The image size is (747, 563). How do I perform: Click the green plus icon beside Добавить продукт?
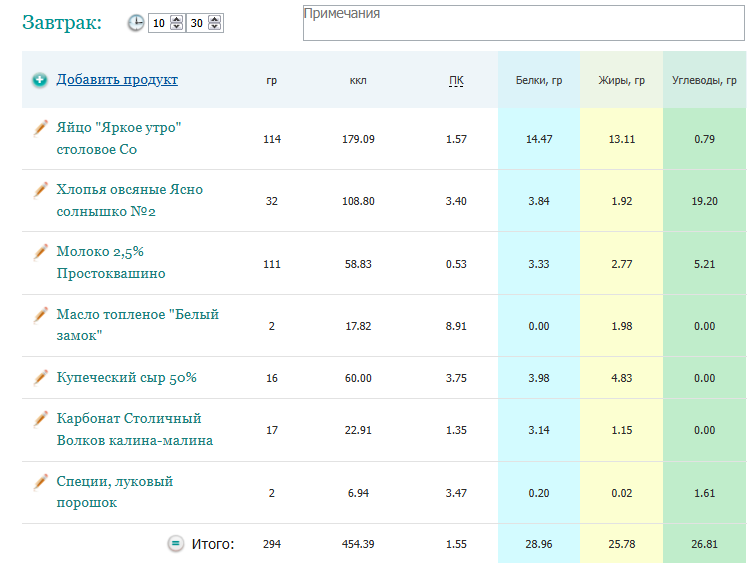point(40,80)
